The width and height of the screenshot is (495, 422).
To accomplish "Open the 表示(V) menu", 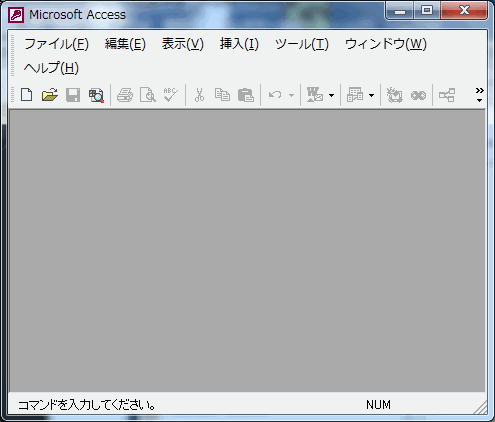I will (x=183, y=44).
